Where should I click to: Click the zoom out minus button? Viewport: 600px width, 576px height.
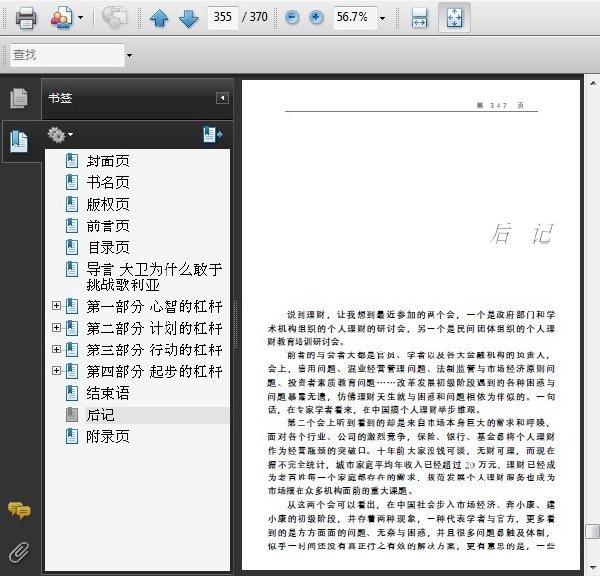click(292, 17)
